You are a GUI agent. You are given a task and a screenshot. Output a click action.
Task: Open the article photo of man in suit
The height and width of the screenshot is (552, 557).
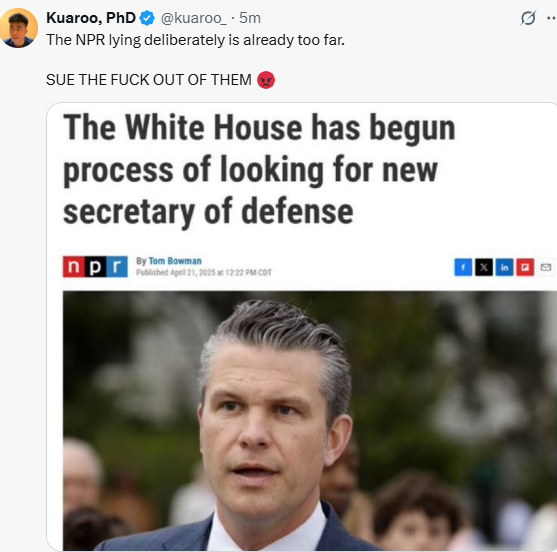click(310, 421)
